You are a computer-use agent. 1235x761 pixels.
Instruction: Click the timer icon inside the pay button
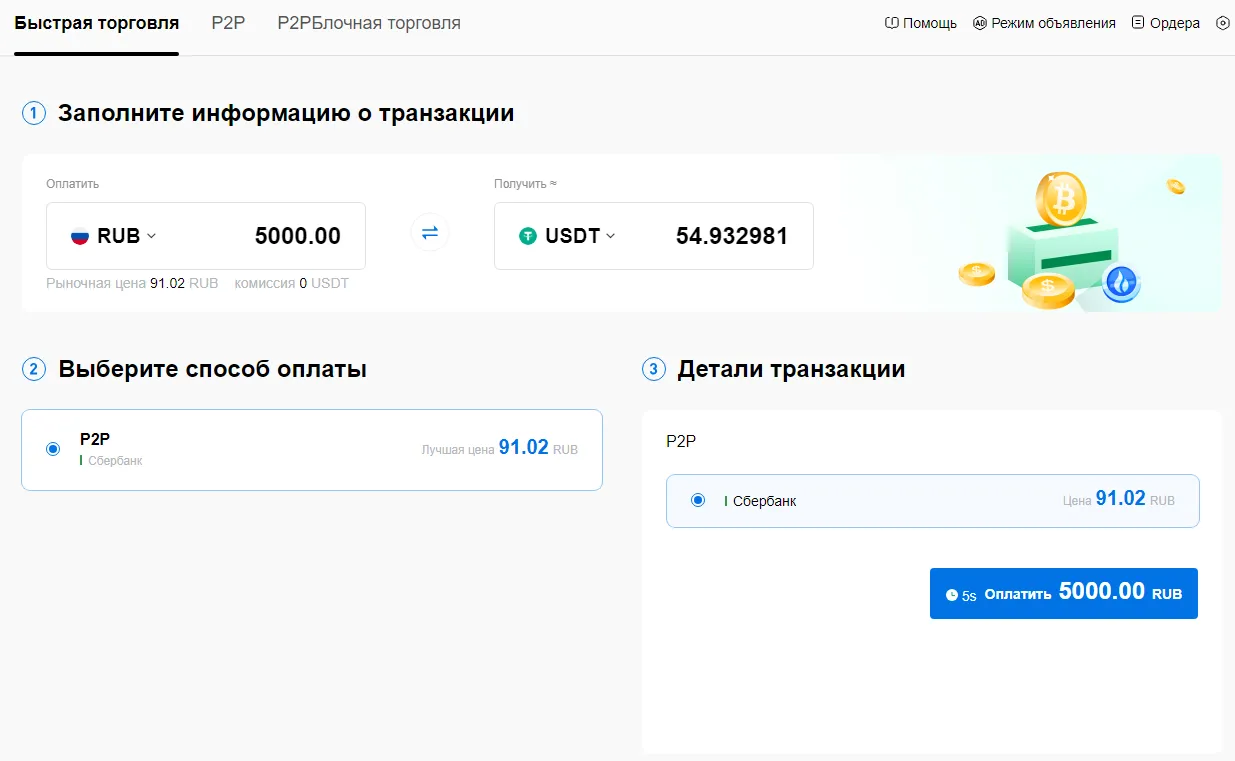click(951, 593)
